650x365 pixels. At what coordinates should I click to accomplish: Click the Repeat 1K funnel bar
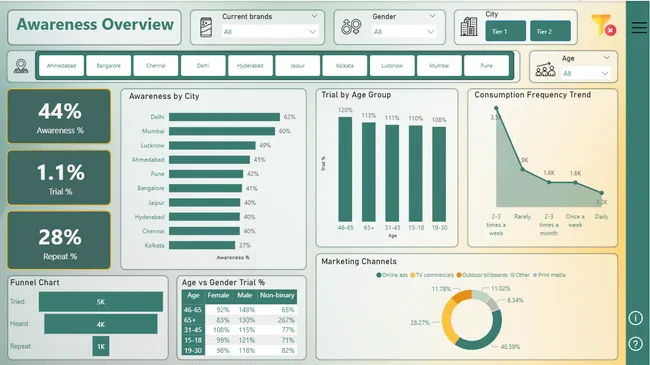[101, 346]
